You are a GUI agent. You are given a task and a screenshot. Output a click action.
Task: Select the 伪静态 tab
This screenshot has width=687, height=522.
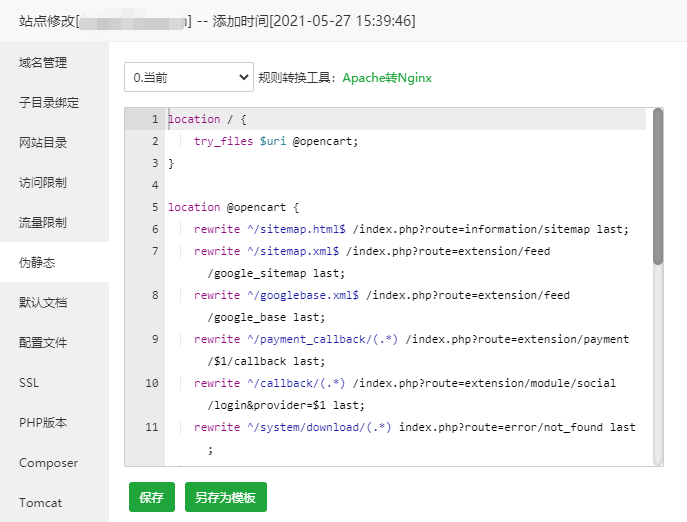click(x=54, y=262)
